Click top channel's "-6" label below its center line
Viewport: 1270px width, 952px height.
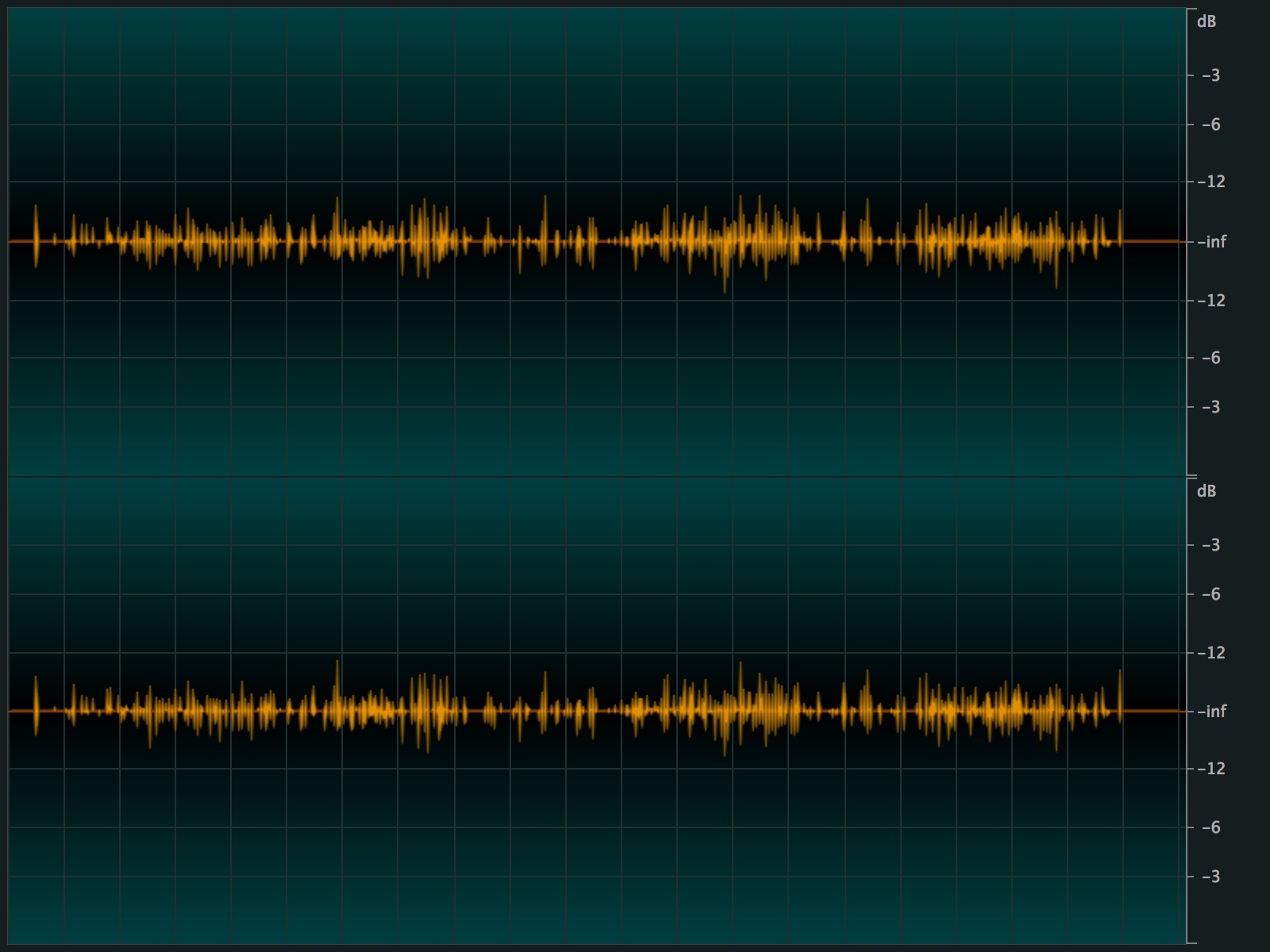pos(1211,358)
